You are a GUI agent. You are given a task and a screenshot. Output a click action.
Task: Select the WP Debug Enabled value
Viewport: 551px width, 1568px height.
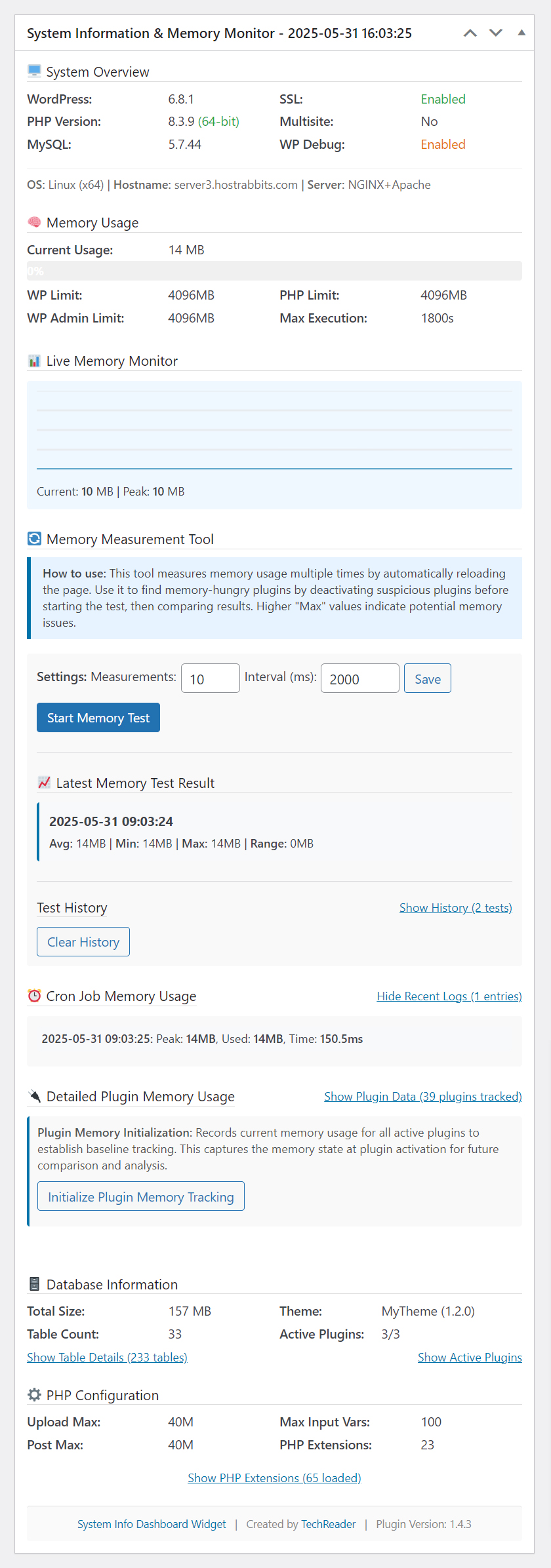pos(443,144)
